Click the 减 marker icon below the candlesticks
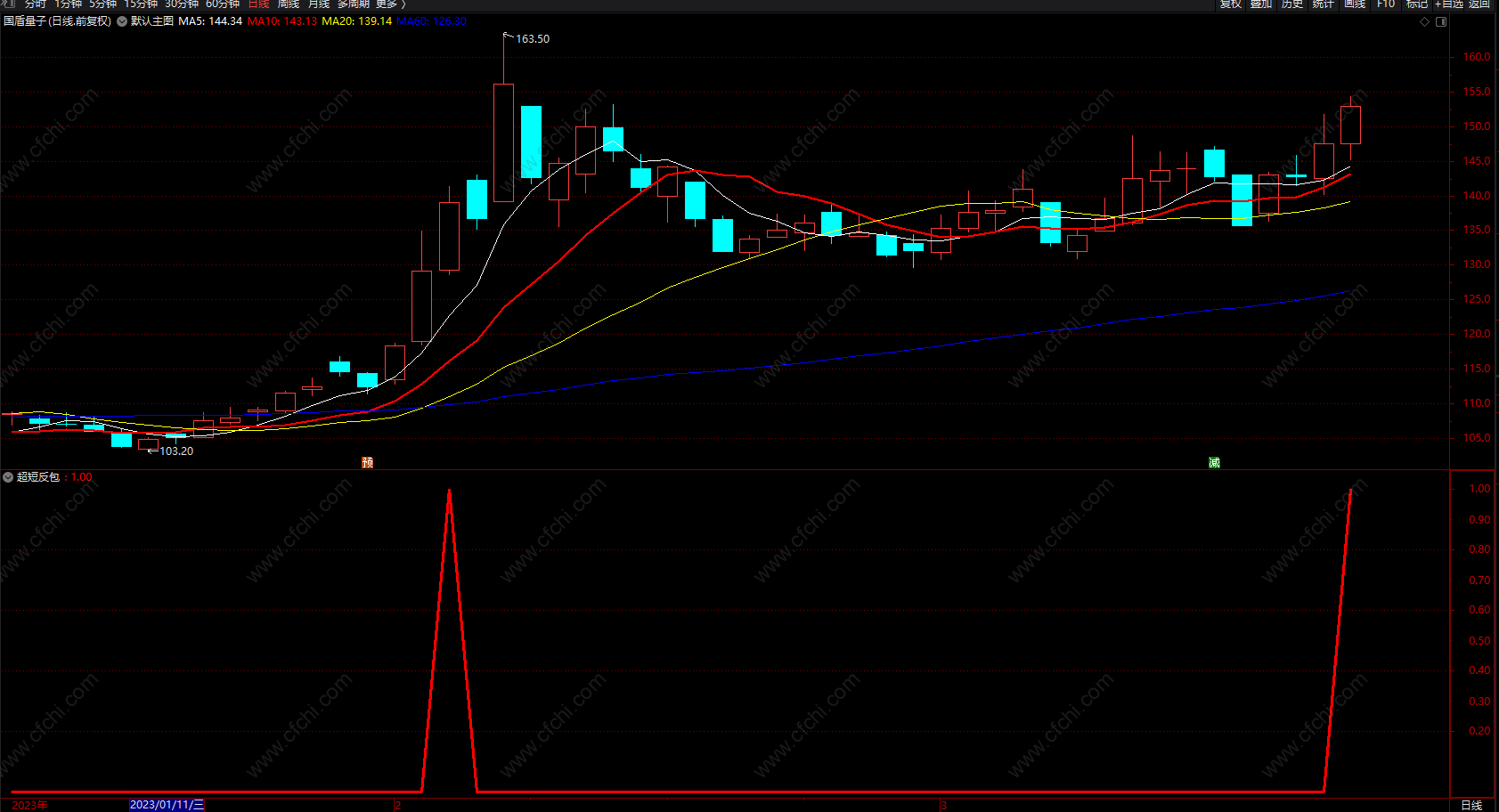The height and width of the screenshot is (812, 1499). (1214, 462)
